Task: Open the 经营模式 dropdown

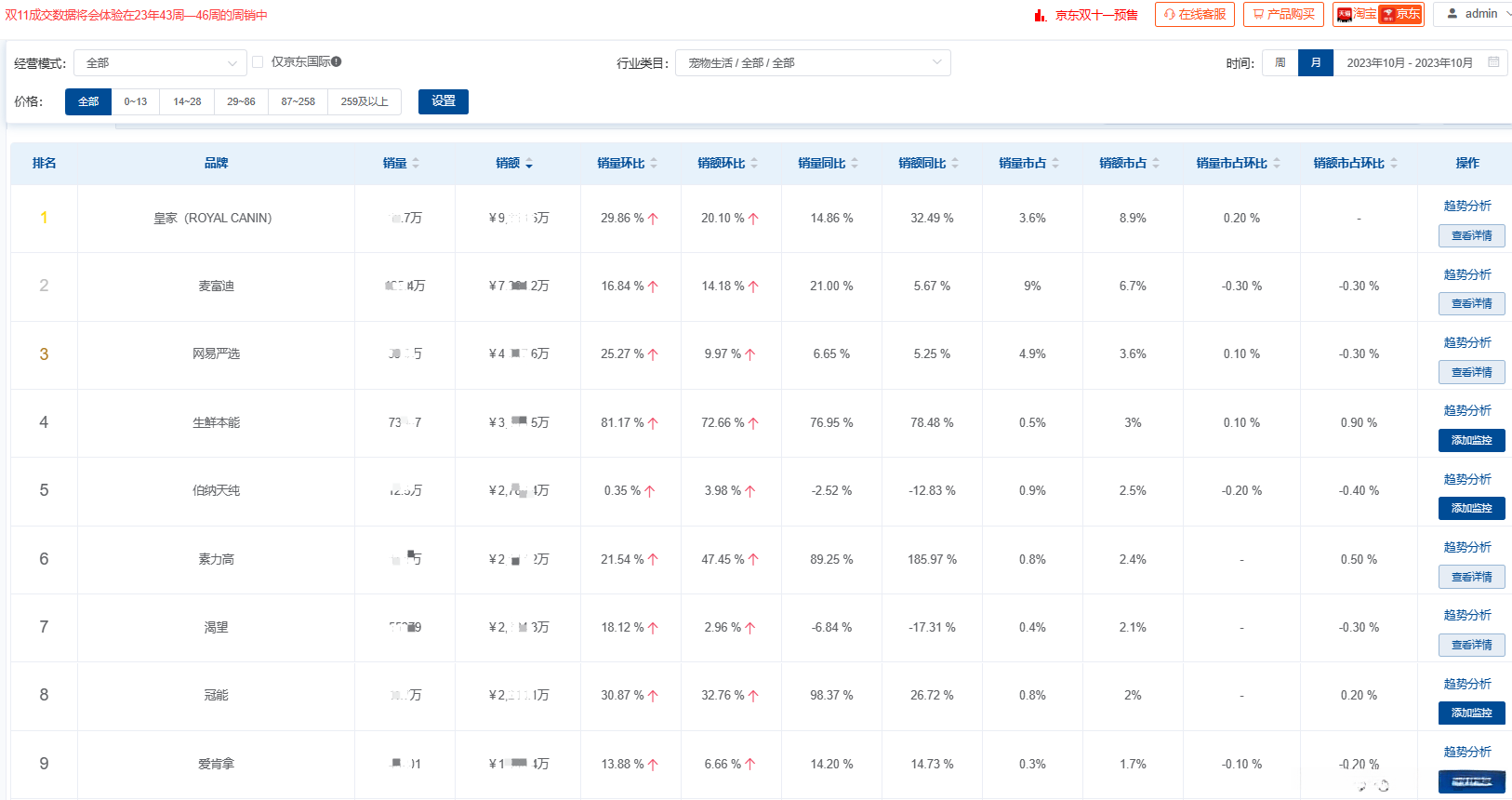Action: point(160,63)
